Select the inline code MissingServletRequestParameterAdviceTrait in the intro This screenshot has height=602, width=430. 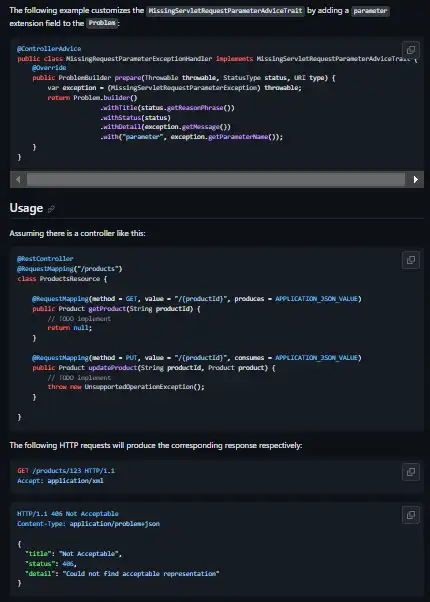[x=225, y=11]
